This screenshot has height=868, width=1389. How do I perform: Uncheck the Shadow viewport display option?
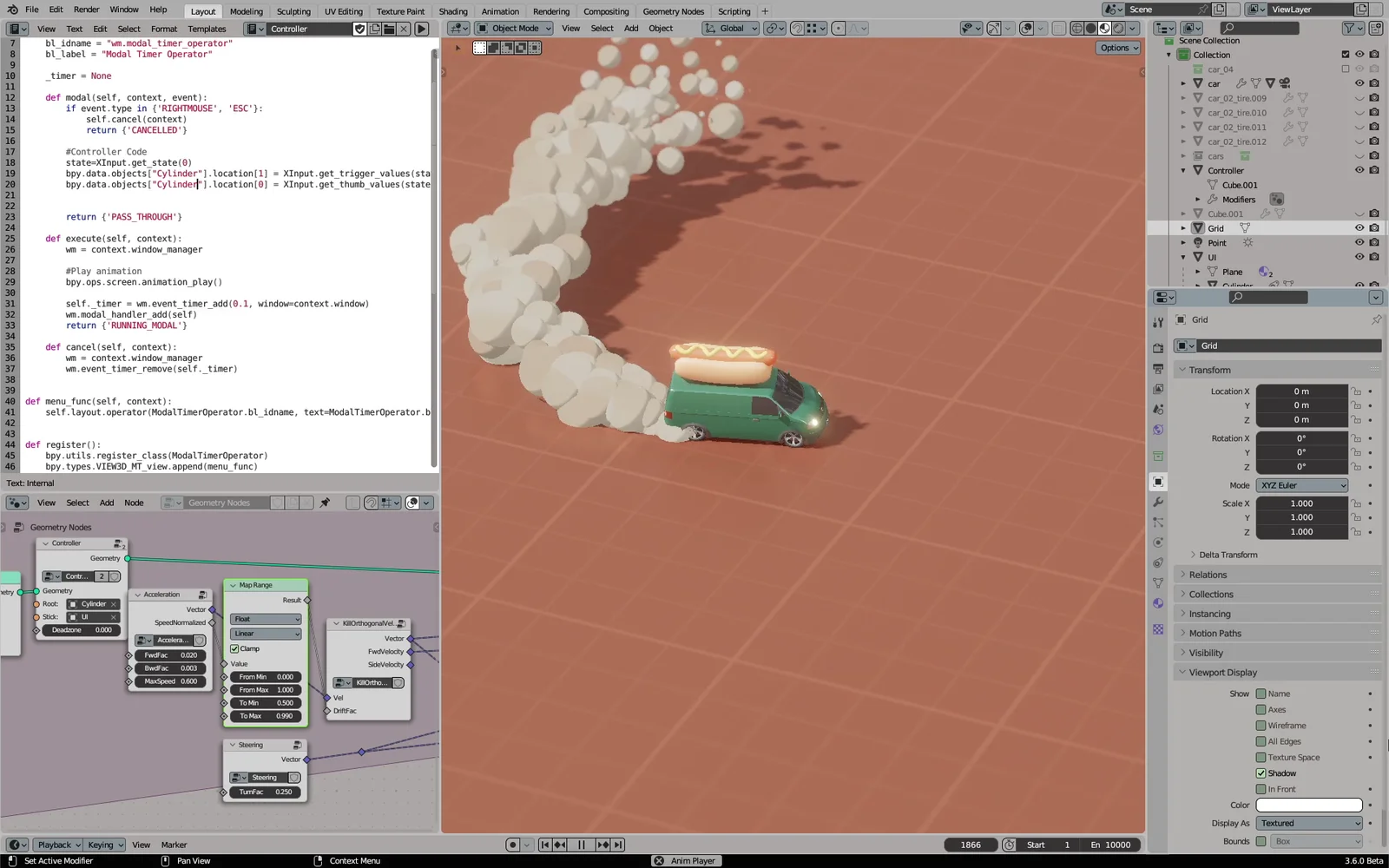pos(1261,773)
